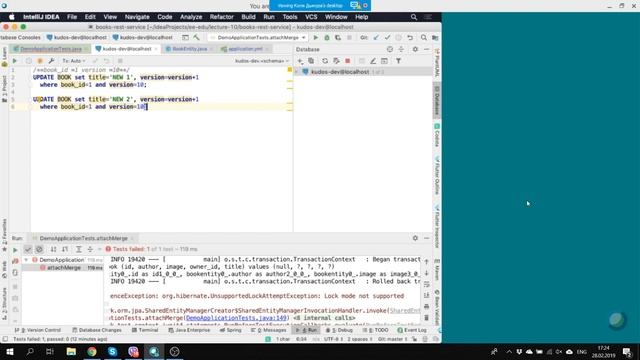Open console settings wrench icon
The width and height of the screenshot is (640, 360).
click(x=51, y=61)
